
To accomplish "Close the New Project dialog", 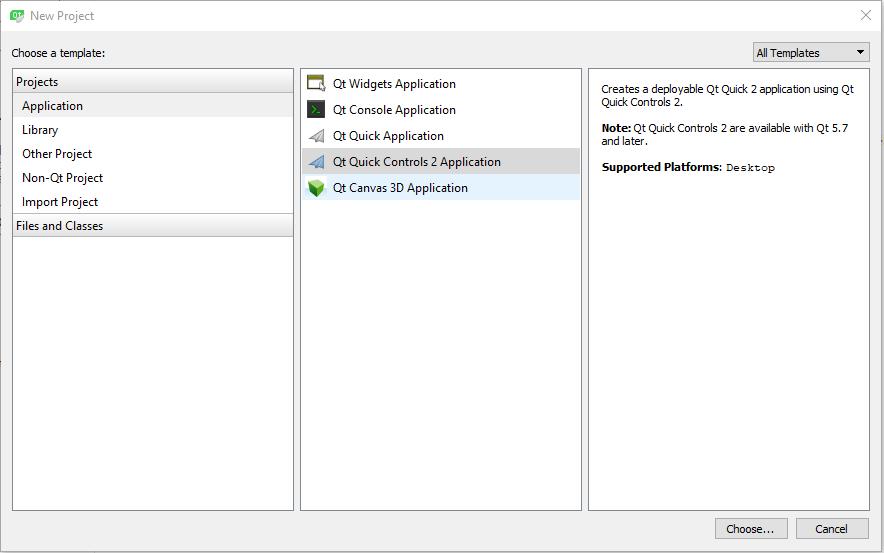I will click(x=865, y=15).
